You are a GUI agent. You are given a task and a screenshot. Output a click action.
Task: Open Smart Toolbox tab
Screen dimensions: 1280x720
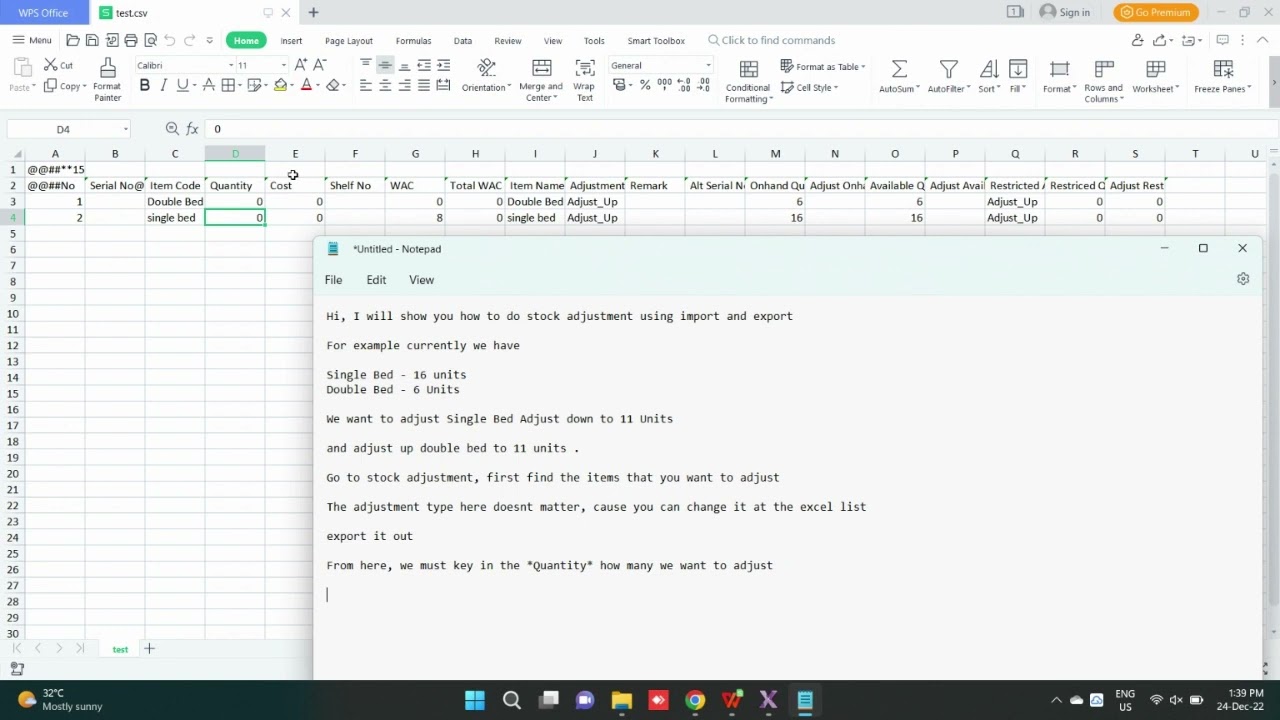click(x=656, y=40)
